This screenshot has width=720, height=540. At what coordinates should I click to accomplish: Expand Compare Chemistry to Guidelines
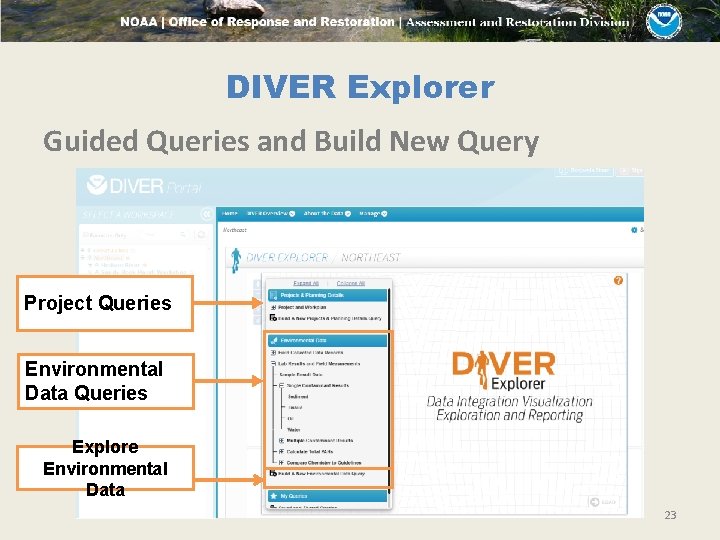pyautogui.click(x=281, y=463)
